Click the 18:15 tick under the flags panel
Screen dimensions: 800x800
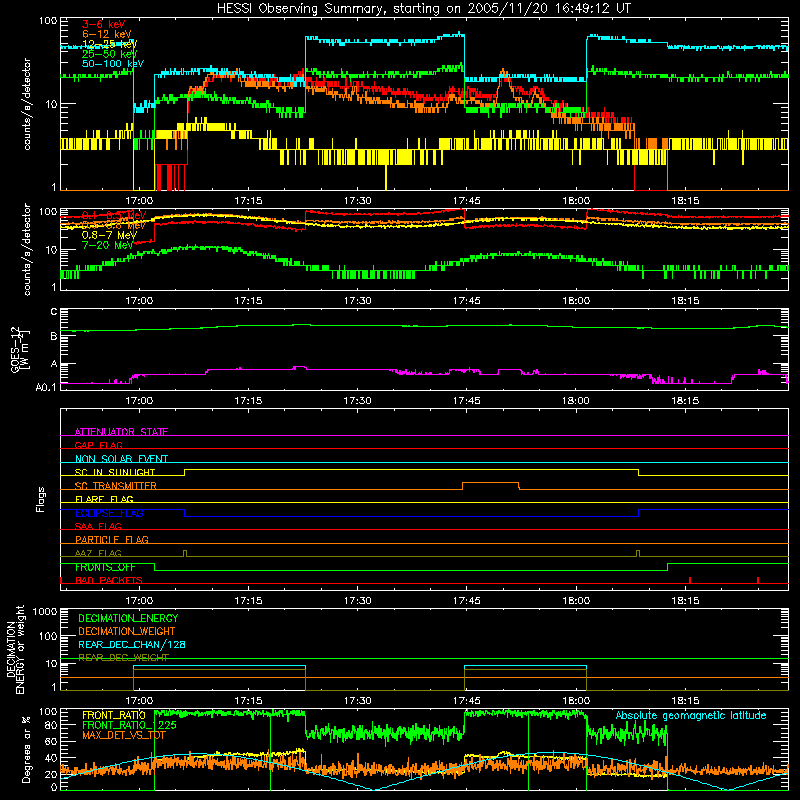pyautogui.click(x=685, y=601)
